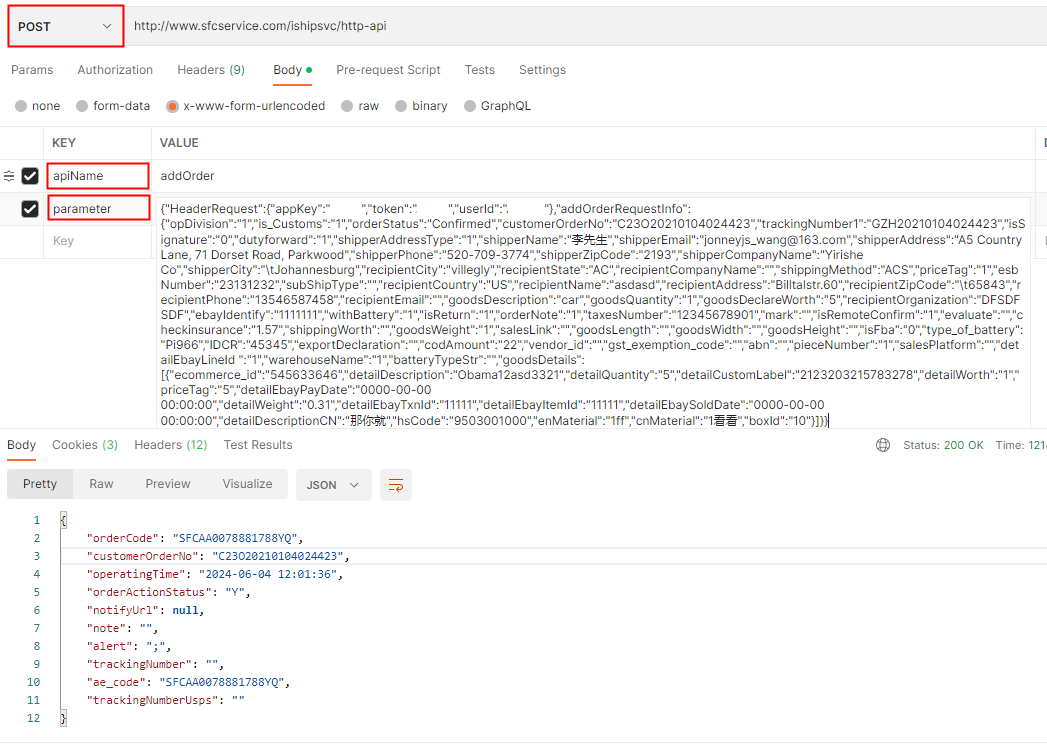Screen dimensions: 1047x748
Task: Click the globe network icon beside Status
Action: (882, 445)
